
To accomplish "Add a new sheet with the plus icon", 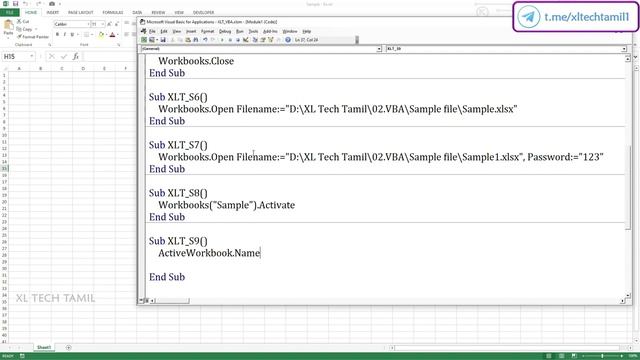I will (x=68, y=348).
